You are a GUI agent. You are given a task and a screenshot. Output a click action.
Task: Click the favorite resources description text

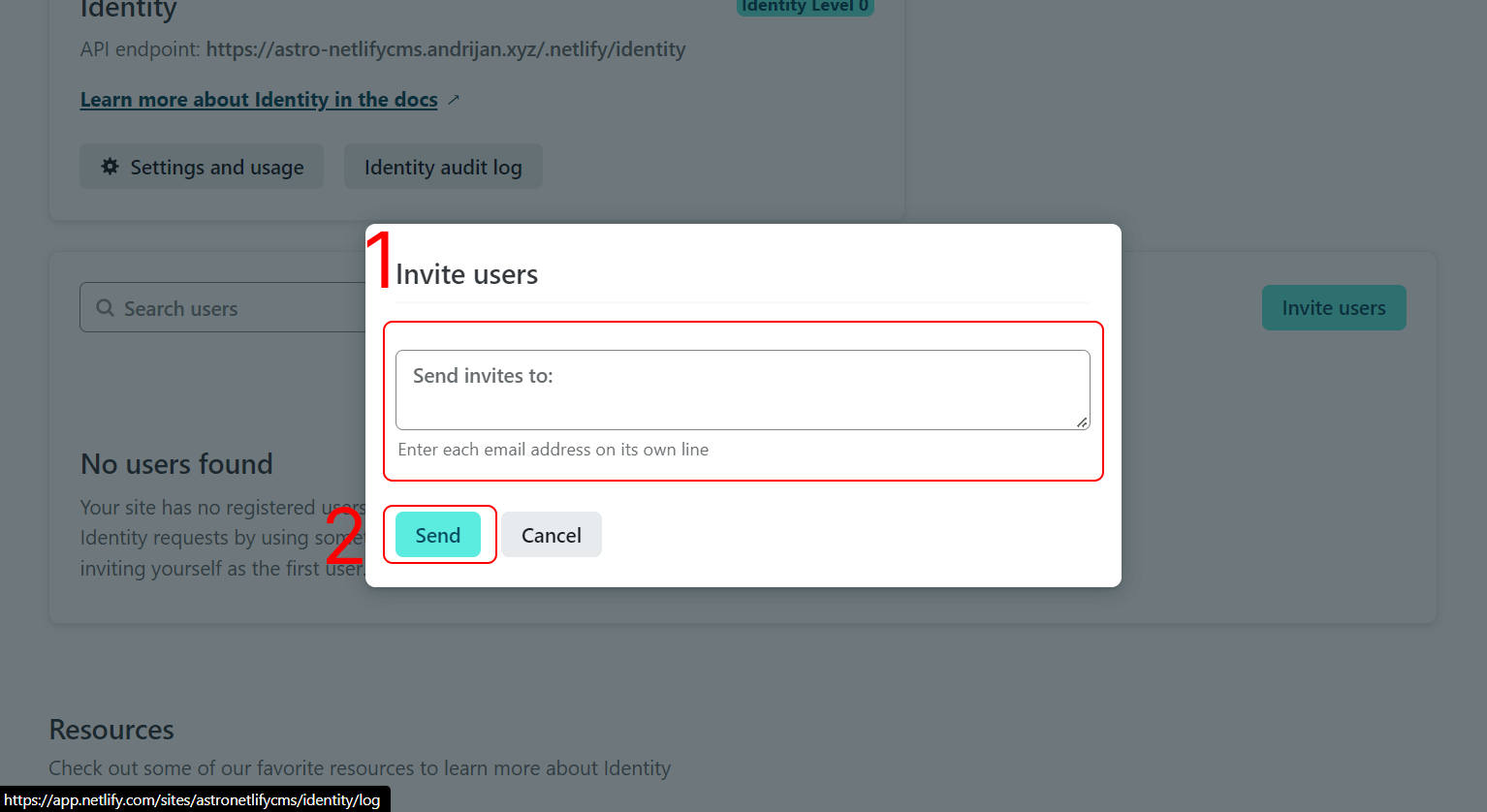[x=359, y=768]
